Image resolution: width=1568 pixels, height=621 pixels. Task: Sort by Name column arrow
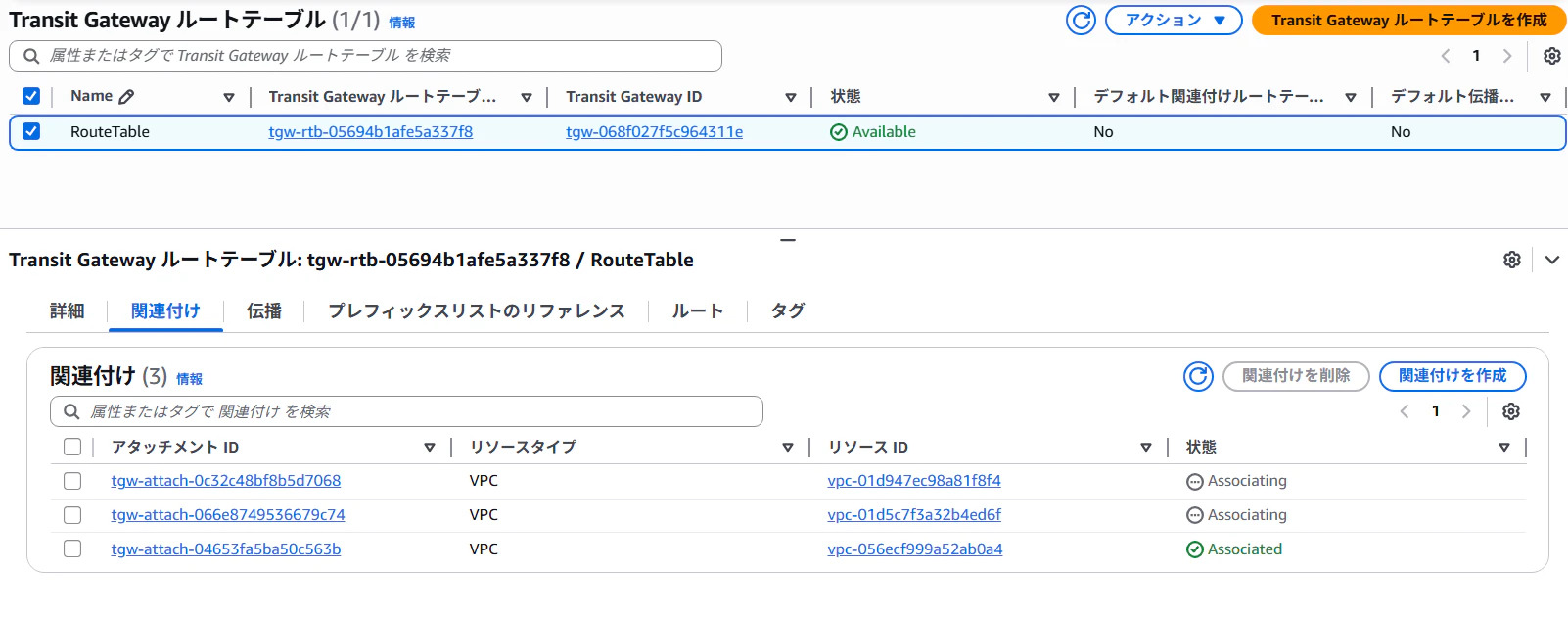(229, 97)
